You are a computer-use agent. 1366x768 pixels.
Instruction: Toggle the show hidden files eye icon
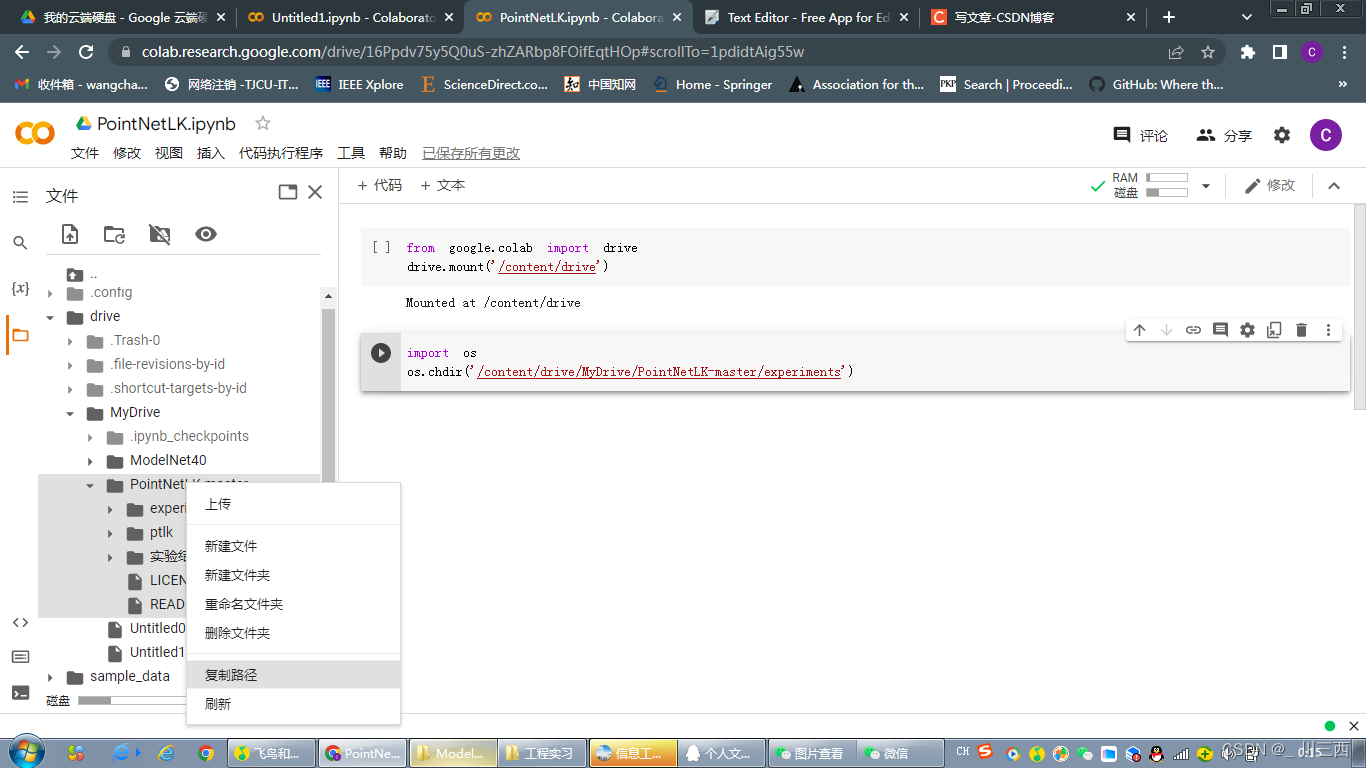(x=206, y=234)
